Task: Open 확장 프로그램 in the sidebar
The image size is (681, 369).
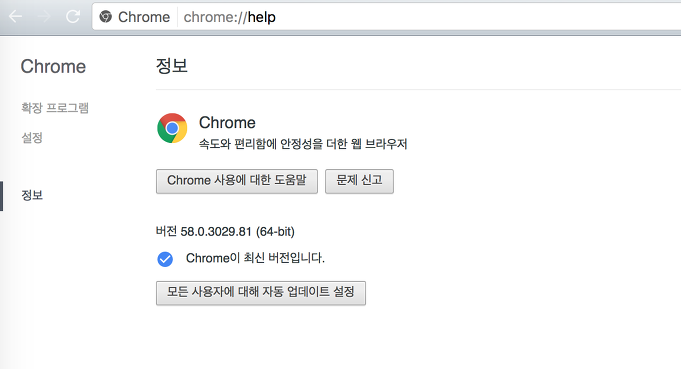Action: click(55, 108)
